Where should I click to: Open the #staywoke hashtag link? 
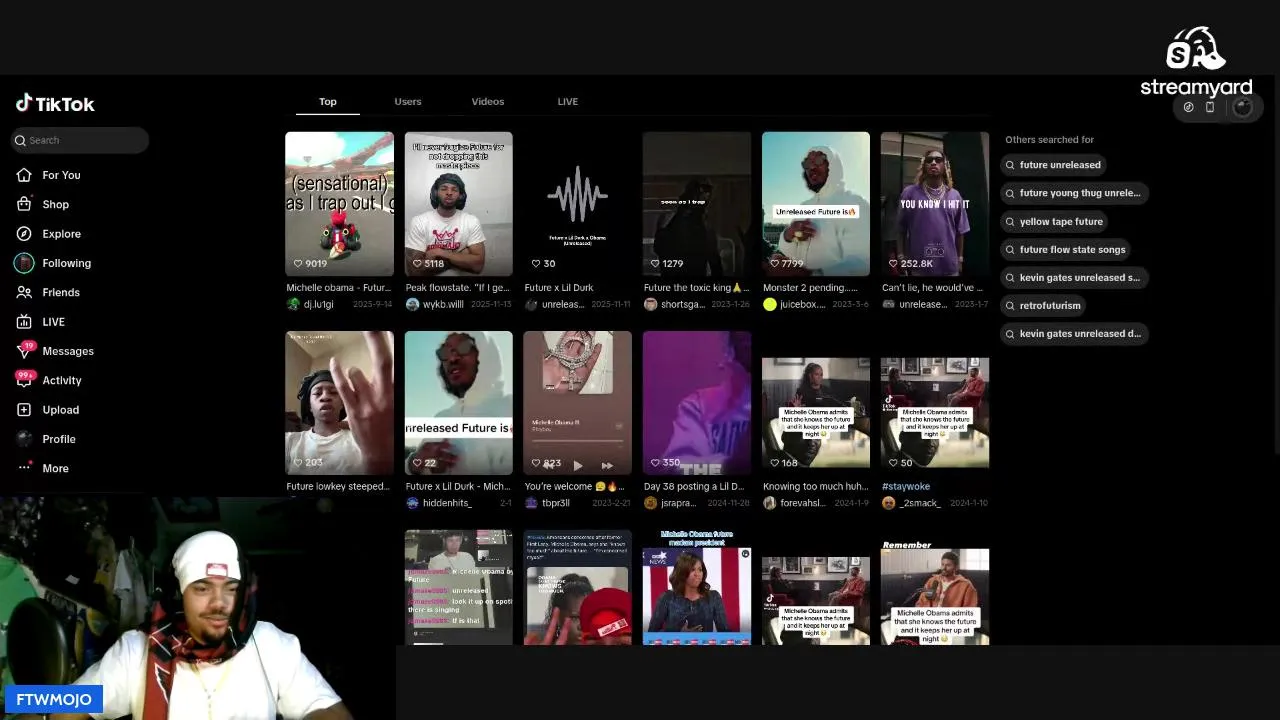pos(906,487)
